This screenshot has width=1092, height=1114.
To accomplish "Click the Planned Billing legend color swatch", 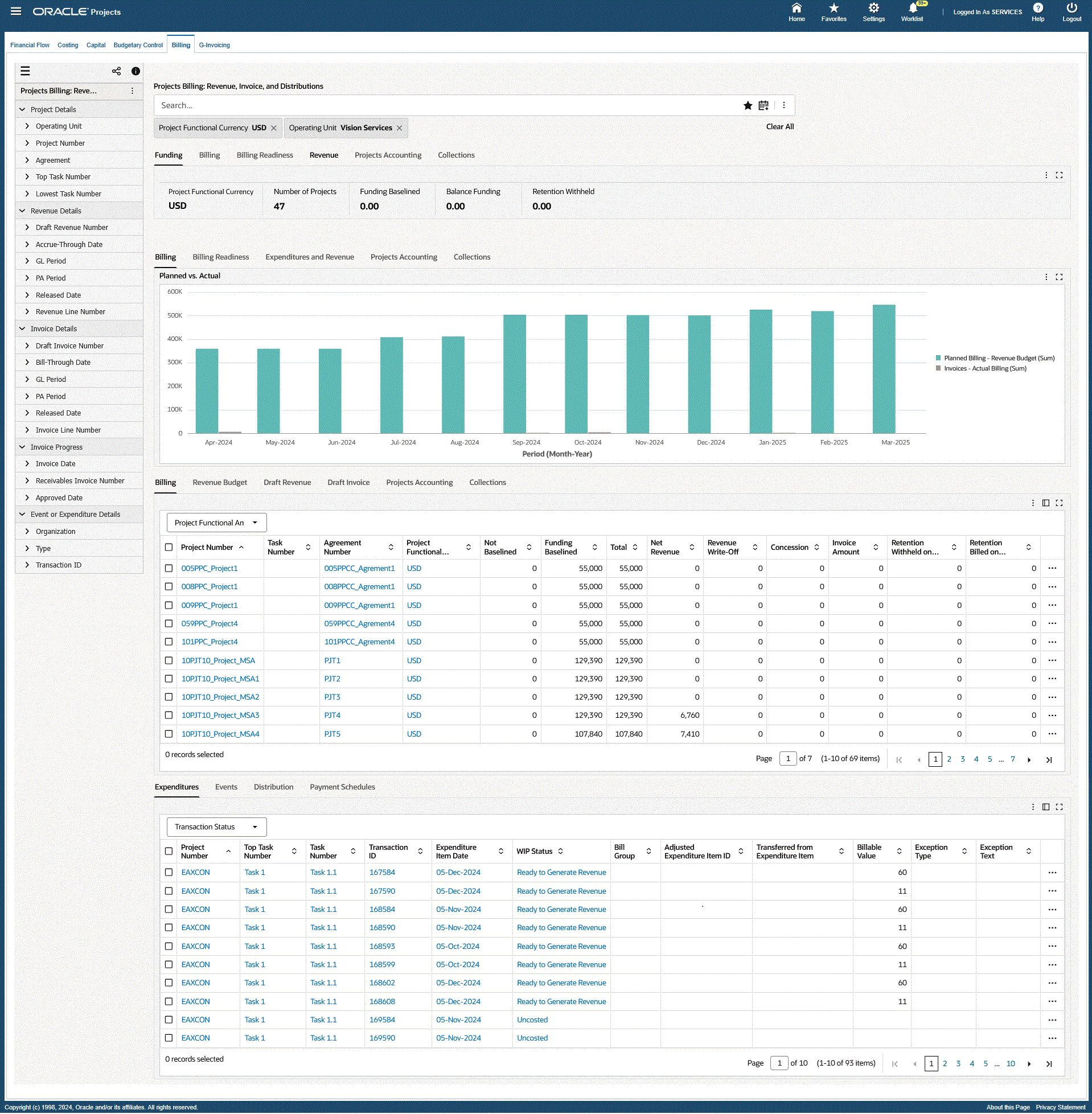I will 938,359.
